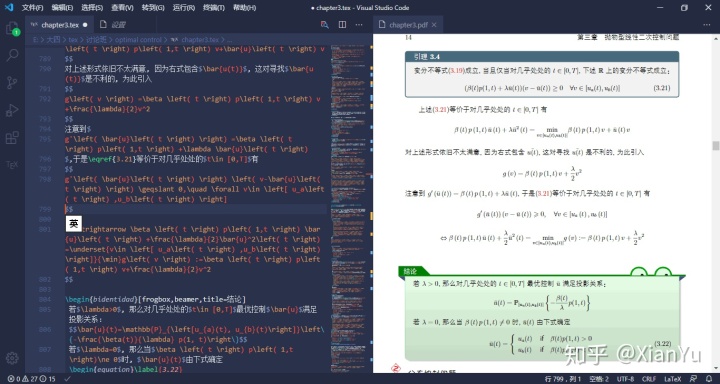Open the TeX (LaTeX Workshop) sidebar
Screen dimensions: 720x384
pos(12,164)
